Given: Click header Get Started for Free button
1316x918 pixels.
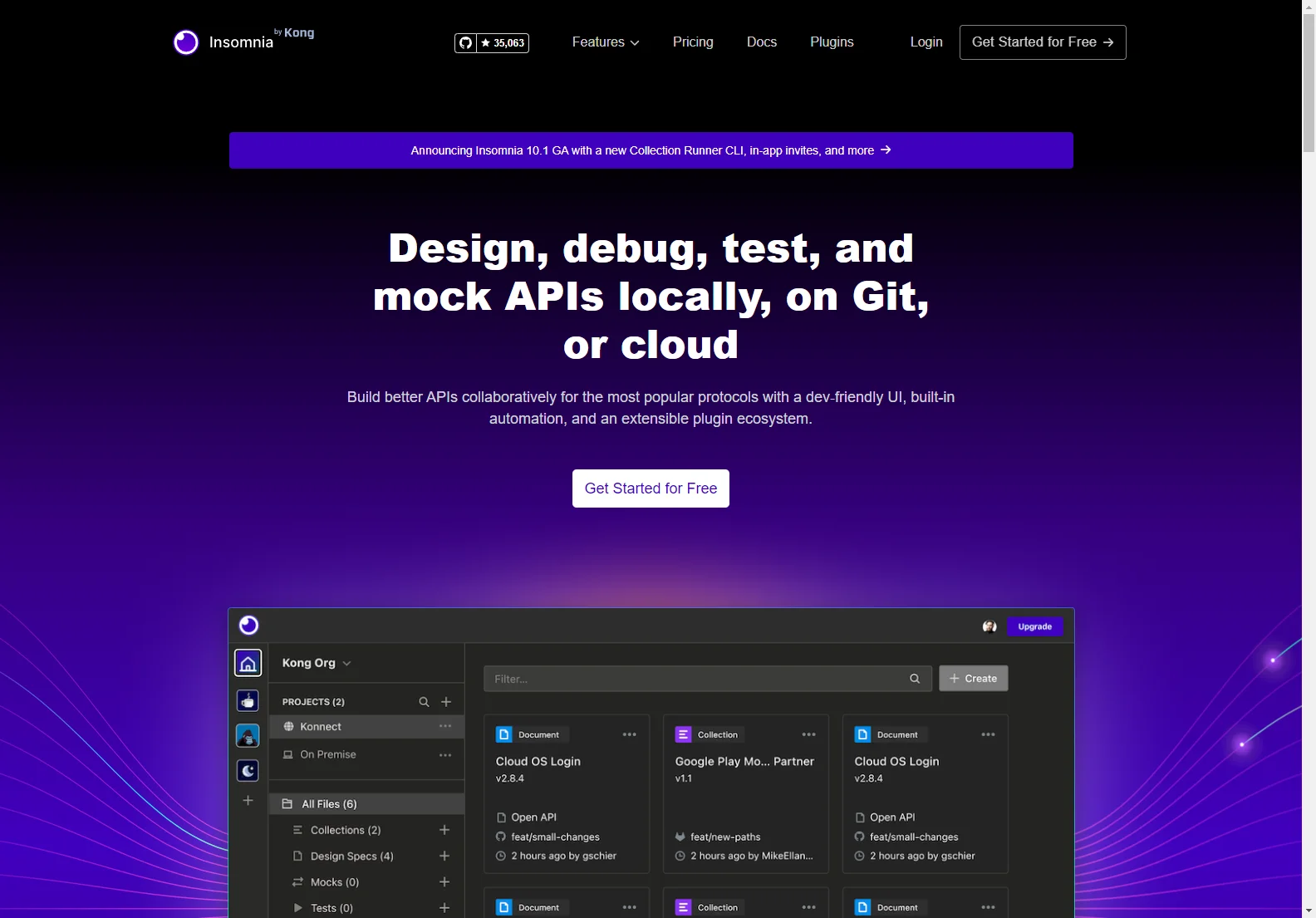Looking at the screenshot, I should pyautogui.click(x=1043, y=42).
